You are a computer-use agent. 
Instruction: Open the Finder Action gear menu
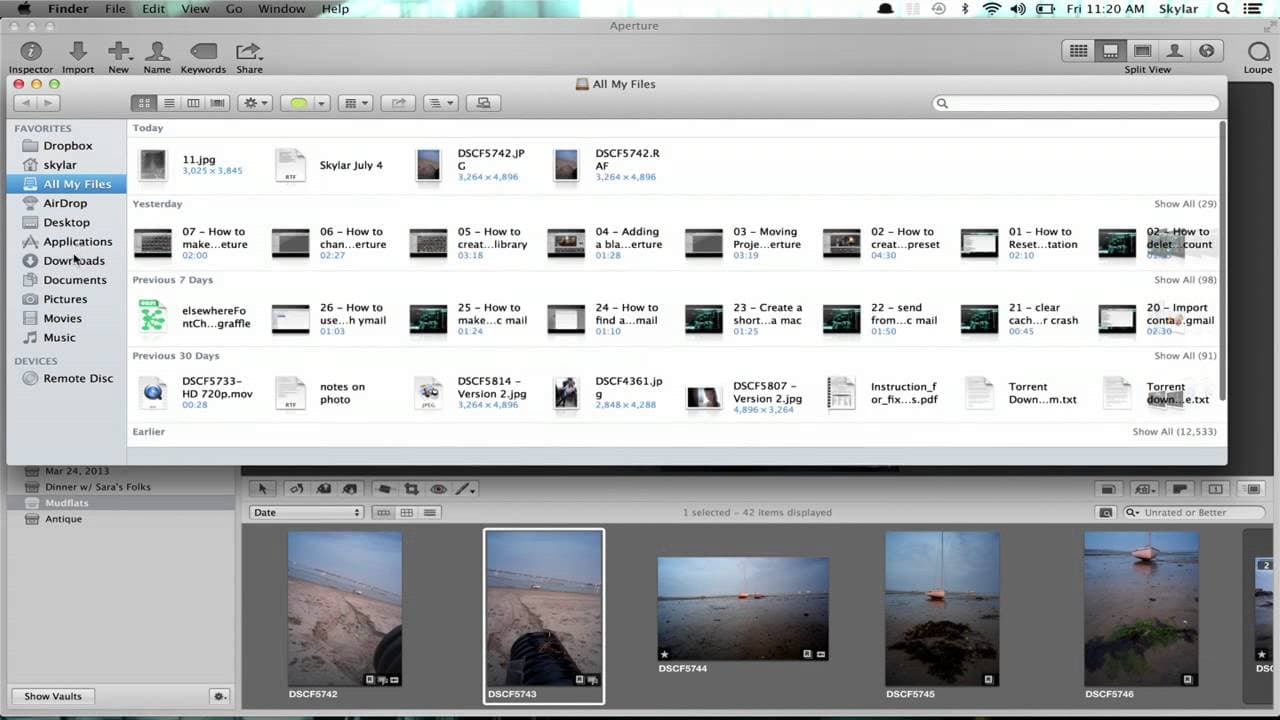point(255,103)
